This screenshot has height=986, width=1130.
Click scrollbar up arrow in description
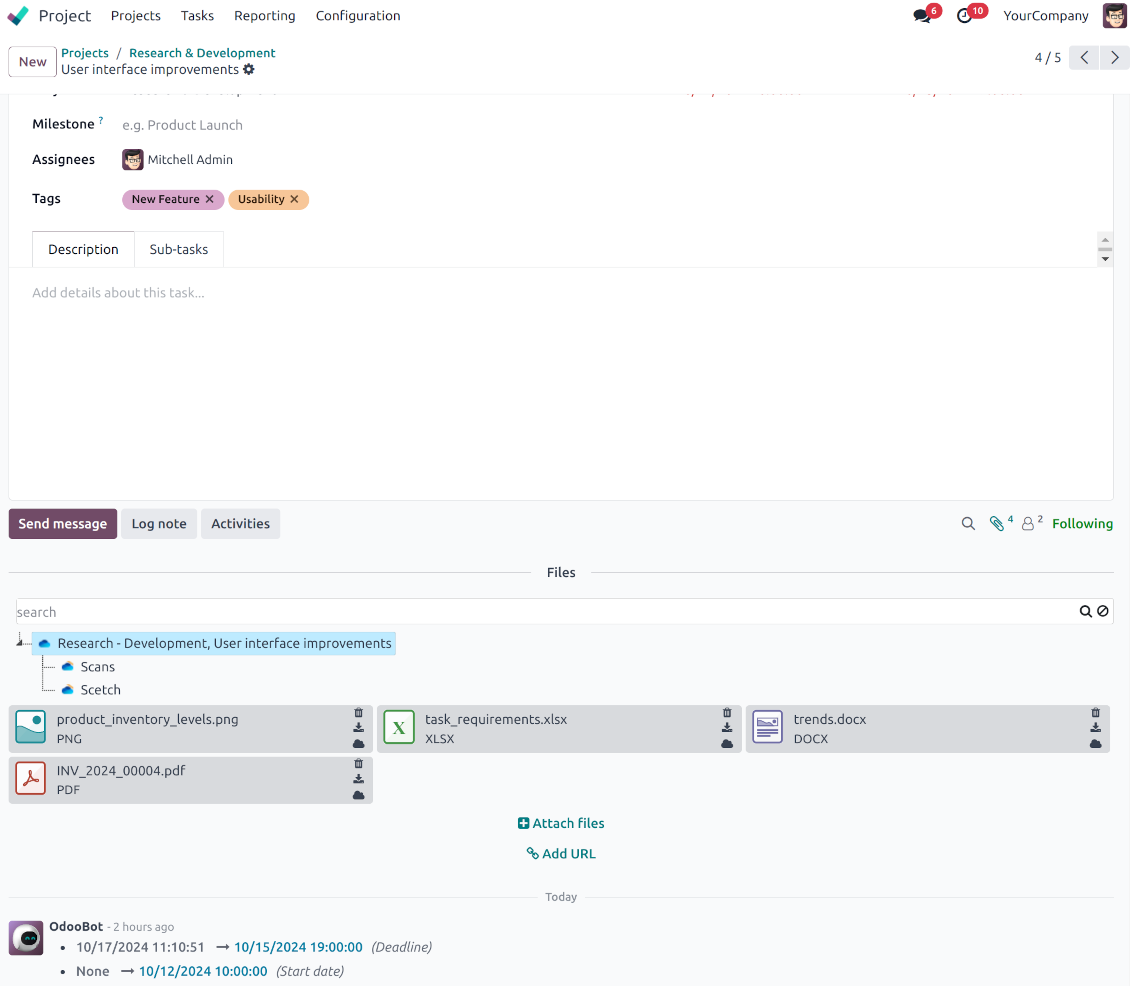tap(1105, 240)
